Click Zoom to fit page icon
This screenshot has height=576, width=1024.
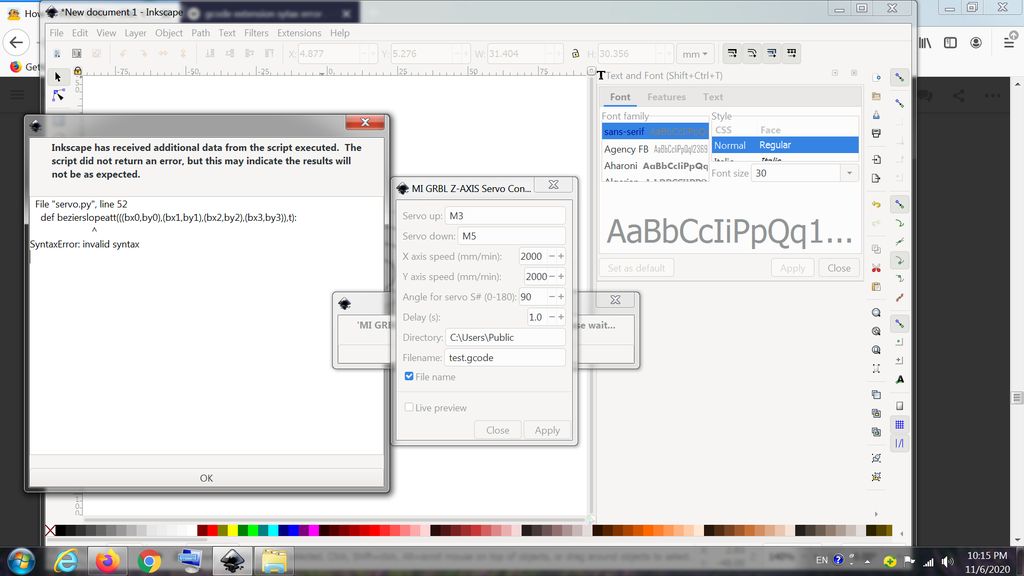coord(876,350)
